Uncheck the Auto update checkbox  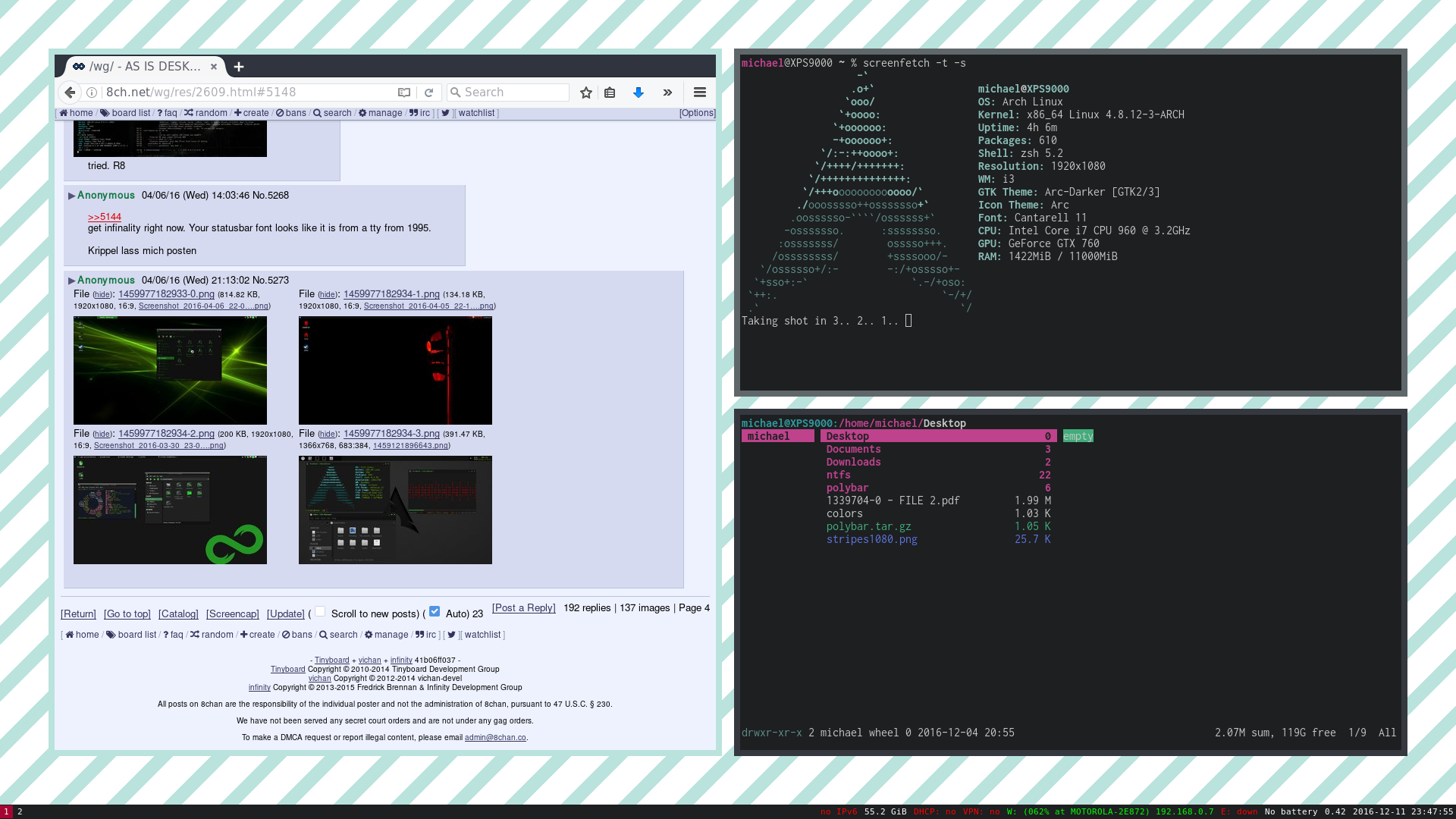435,611
